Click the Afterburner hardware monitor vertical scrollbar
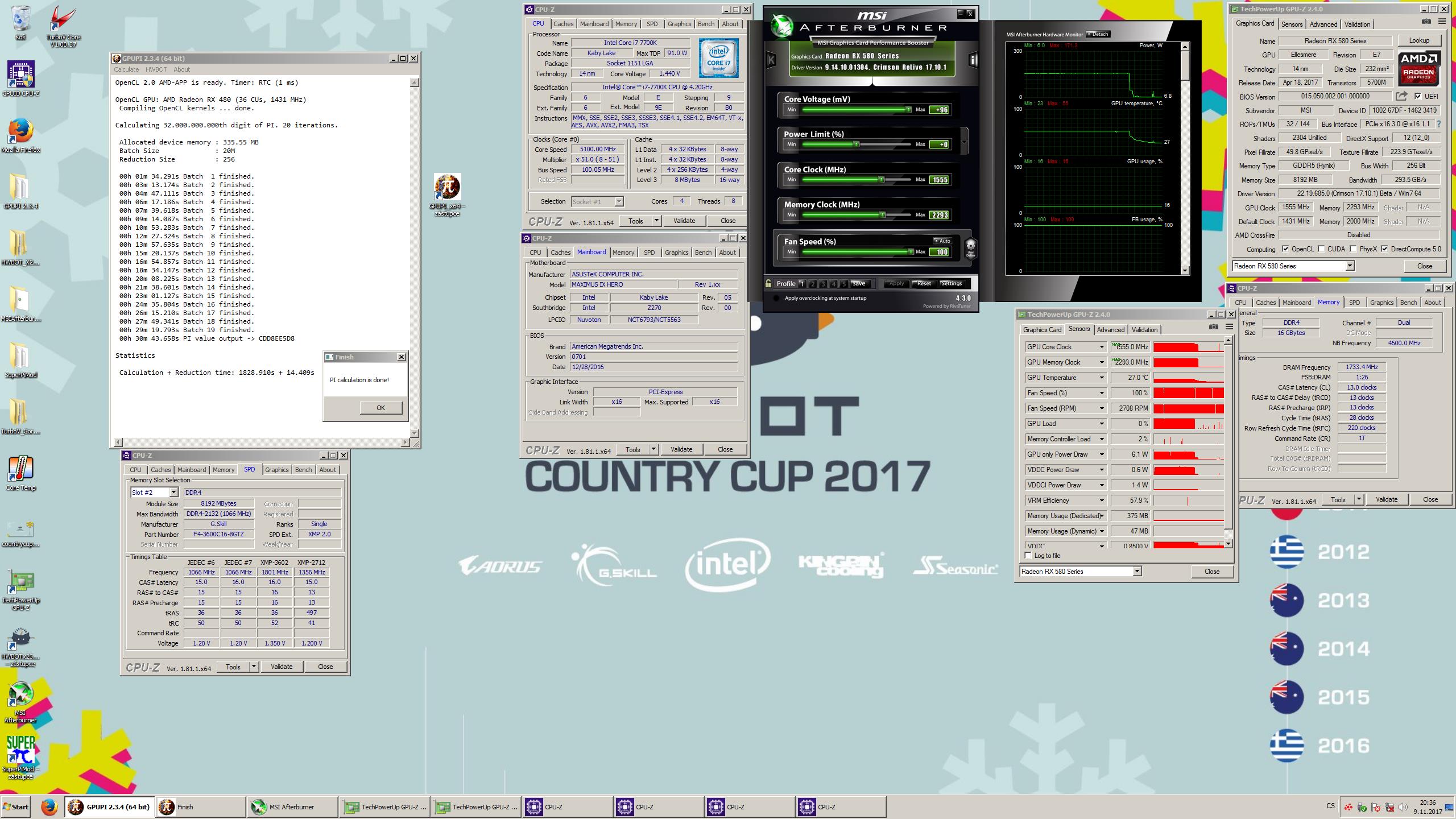The image size is (1456, 819). point(1185,158)
